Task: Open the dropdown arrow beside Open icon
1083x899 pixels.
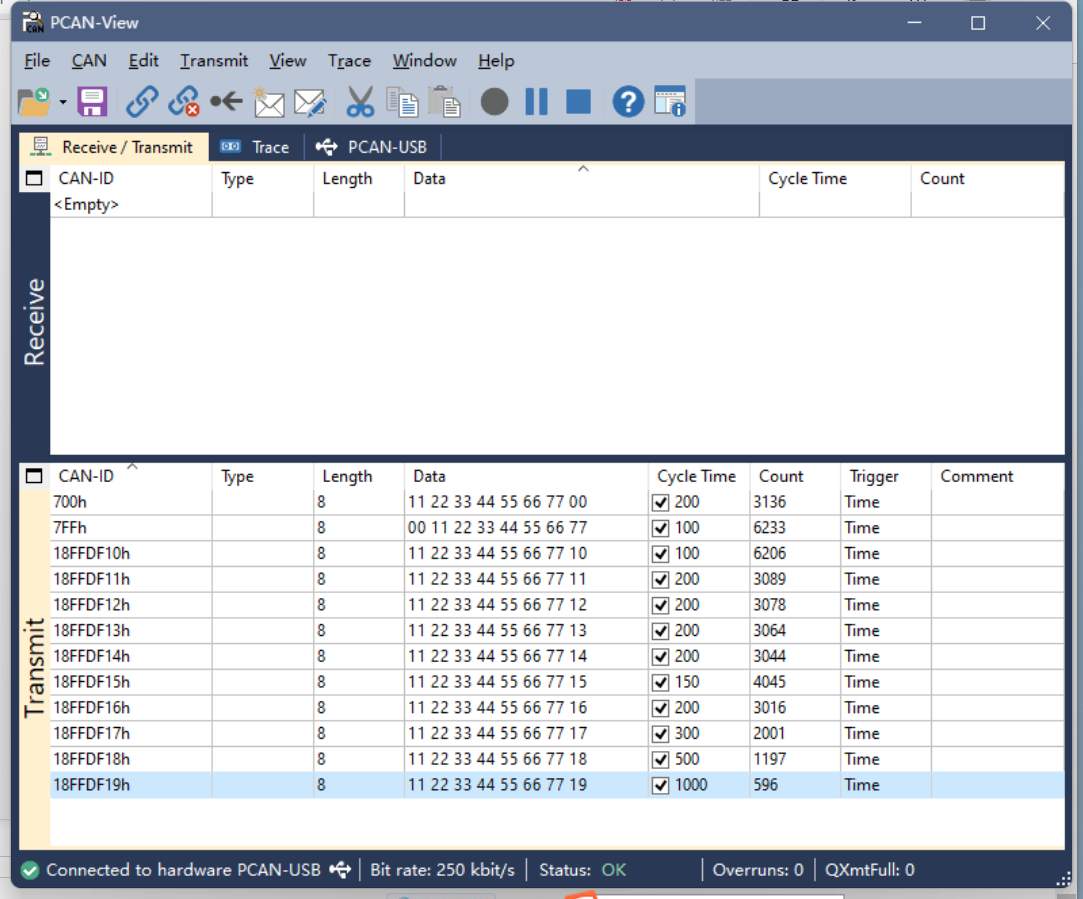Action: 63,102
